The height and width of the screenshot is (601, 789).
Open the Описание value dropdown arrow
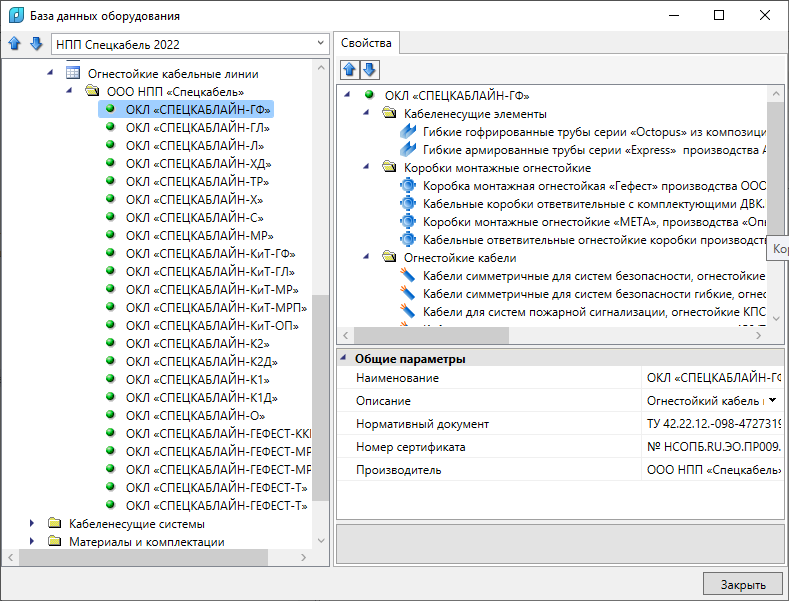coord(772,401)
